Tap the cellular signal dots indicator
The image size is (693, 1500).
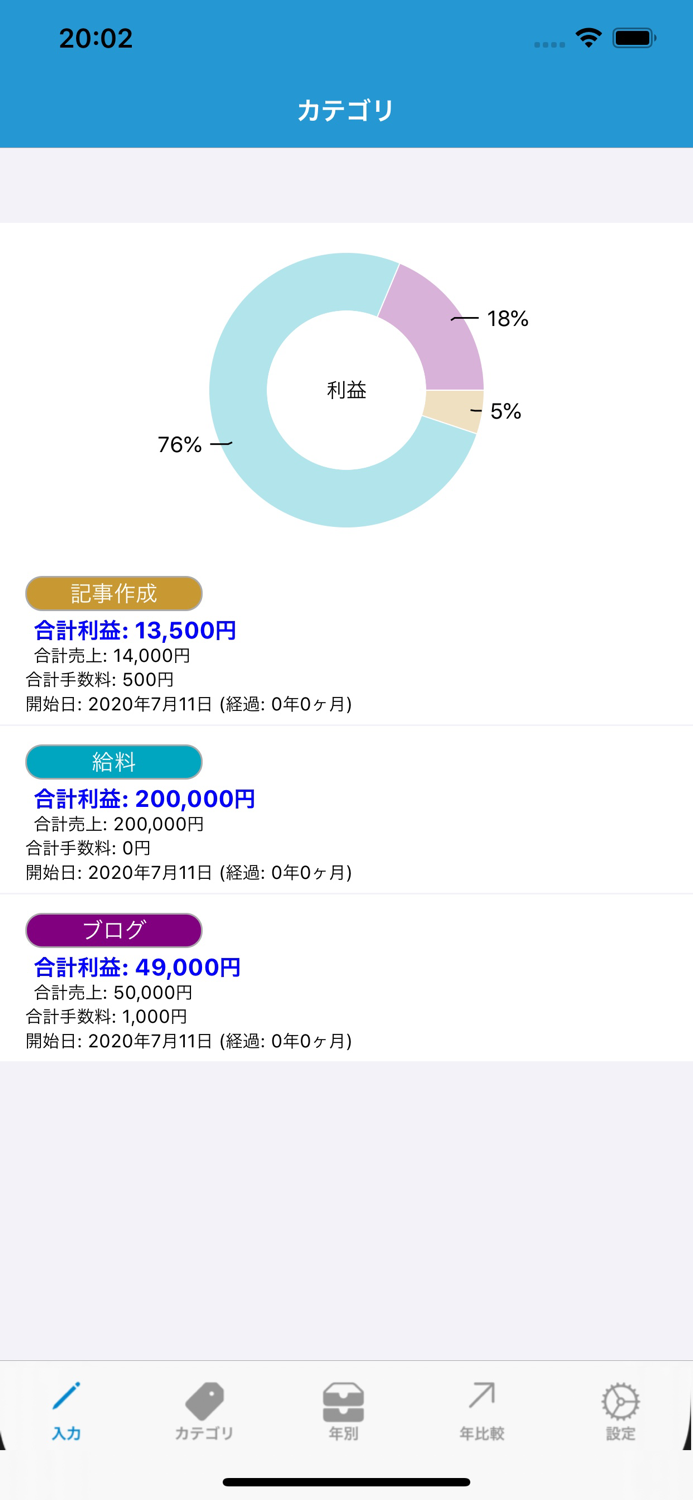pos(549,42)
